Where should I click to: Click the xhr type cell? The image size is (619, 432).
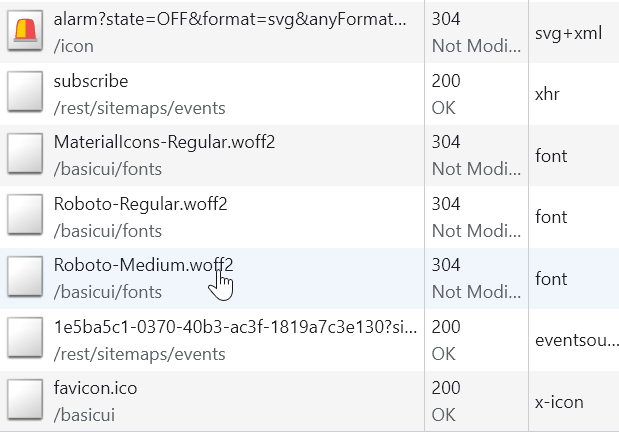(548, 94)
